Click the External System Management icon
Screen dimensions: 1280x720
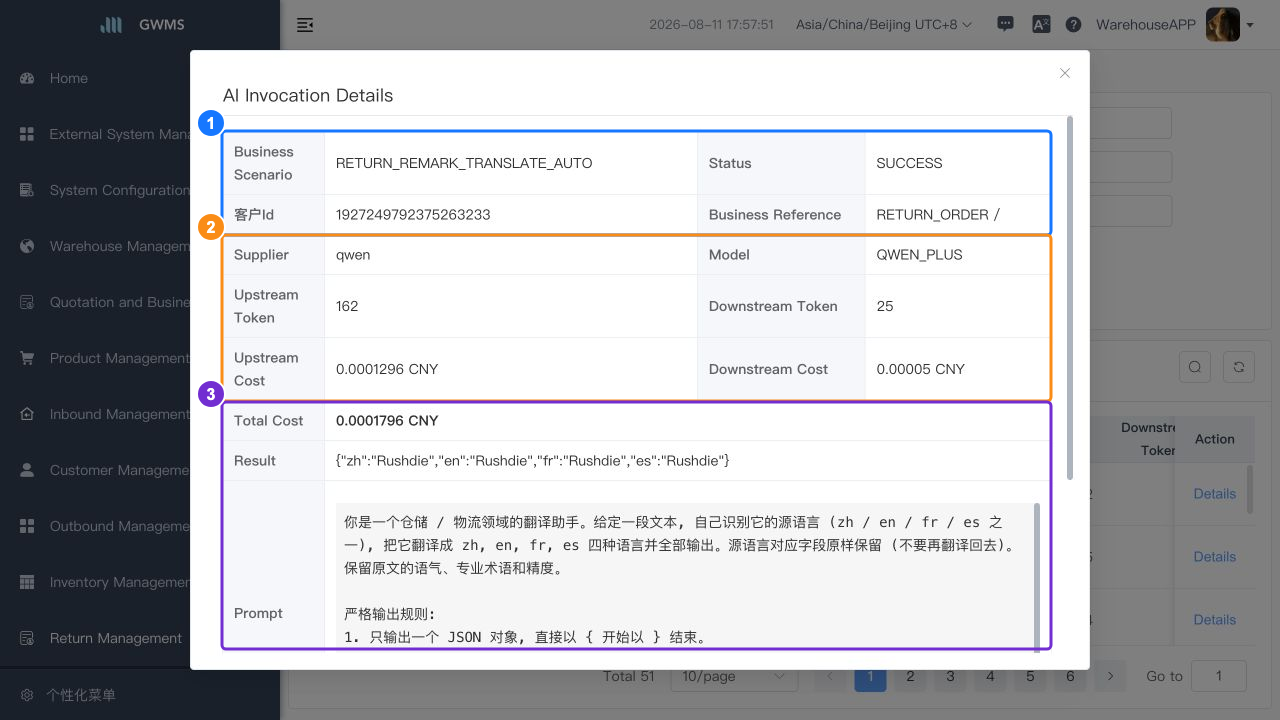pyautogui.click(x=28, y=134)
